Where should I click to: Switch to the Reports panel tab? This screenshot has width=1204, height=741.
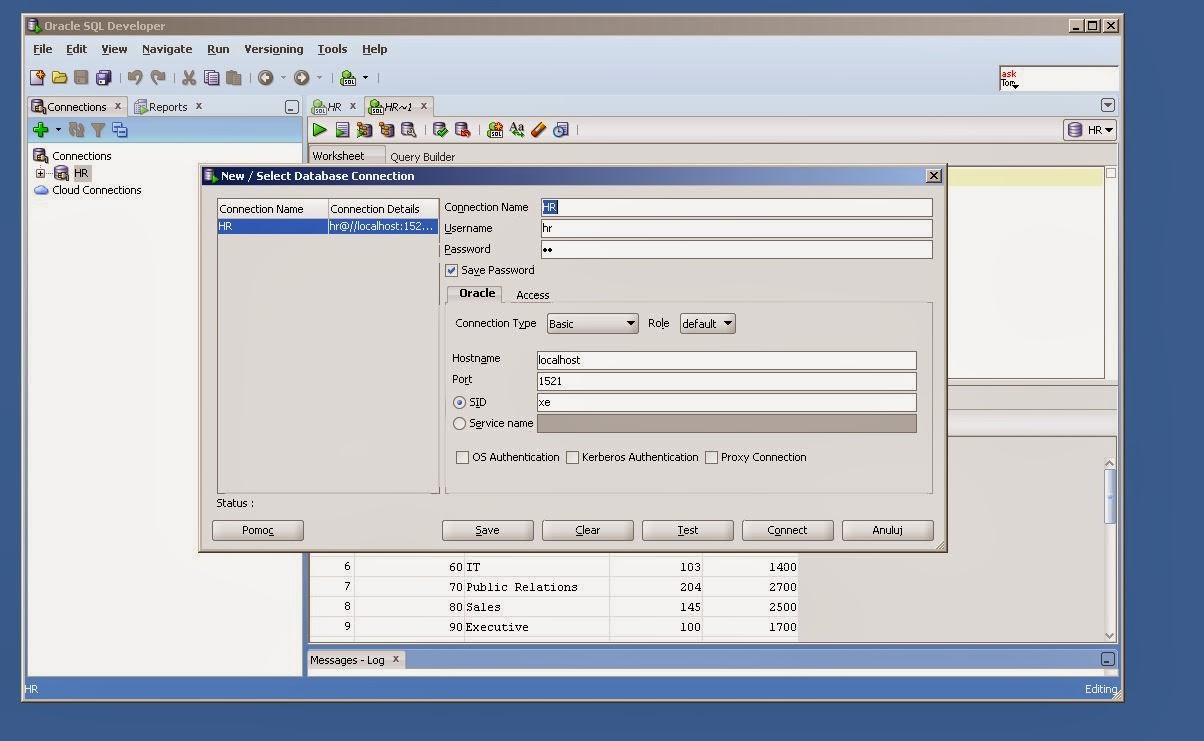click(x=168, y=107)
